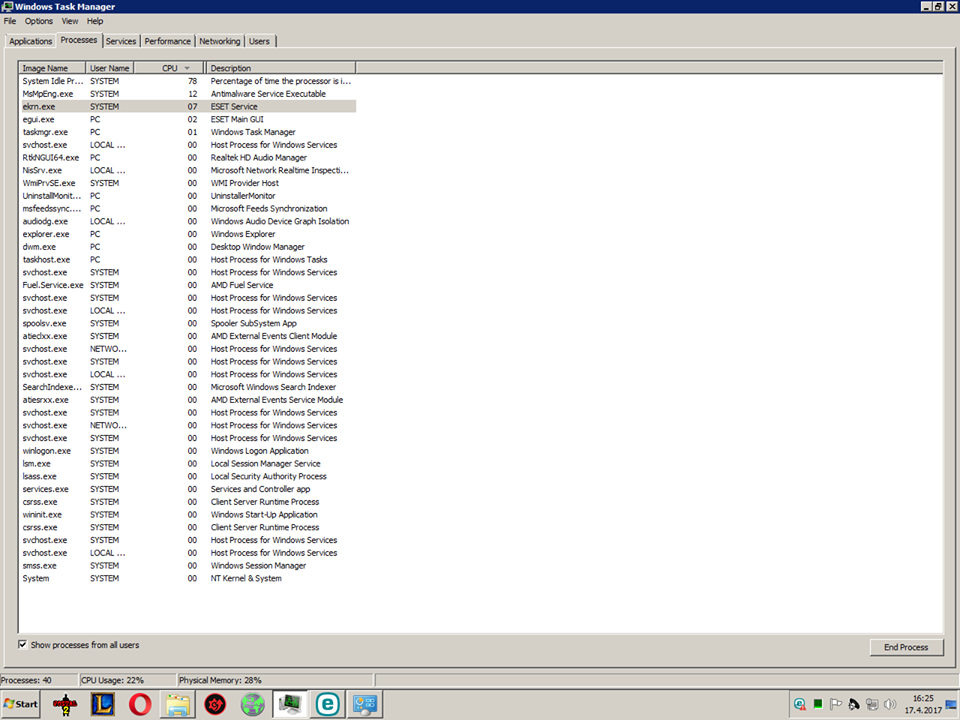
Task: Select the atiesrxx.exe process
Action: click(187, 400)
